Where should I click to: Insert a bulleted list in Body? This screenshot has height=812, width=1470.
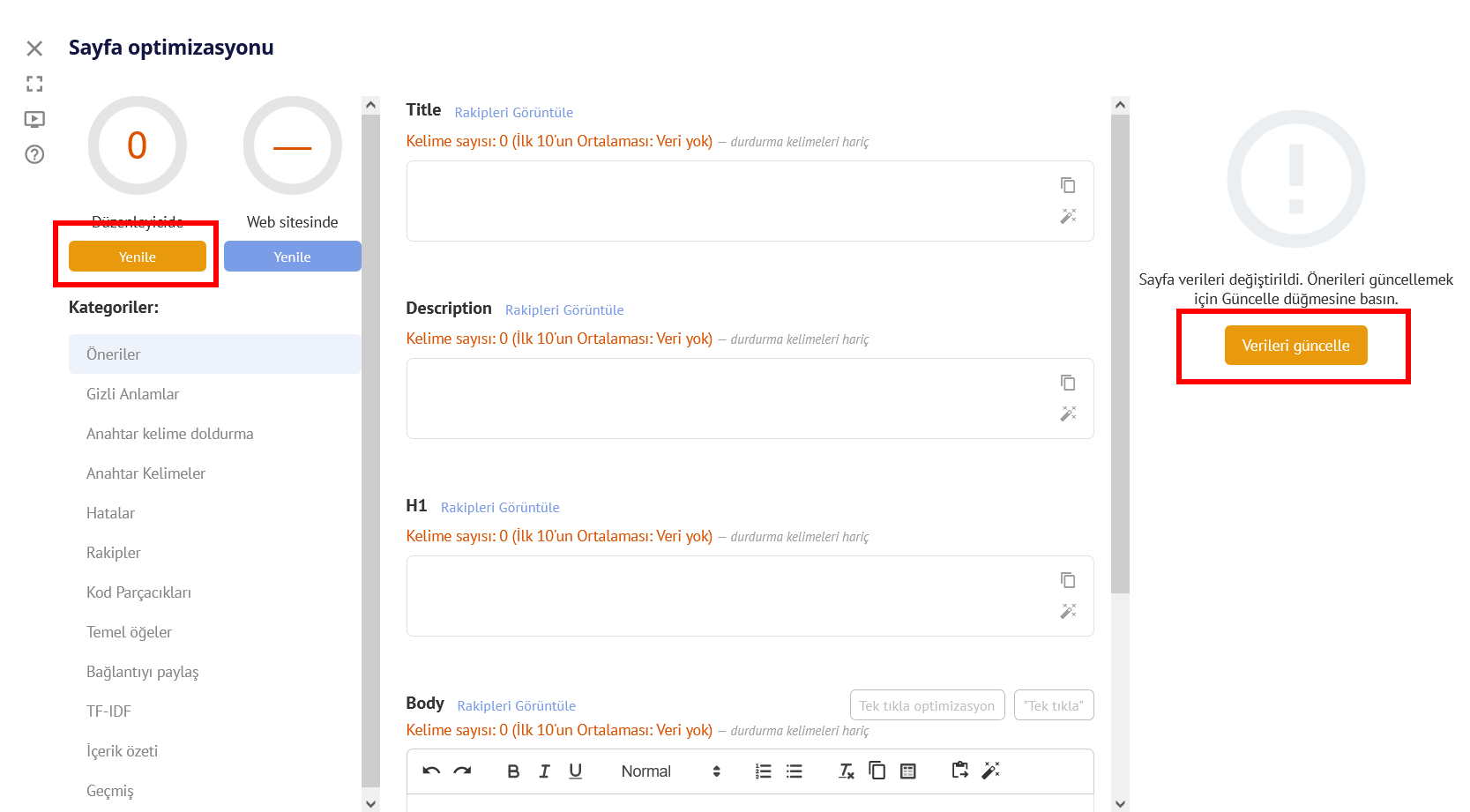[x=794, y=771]
